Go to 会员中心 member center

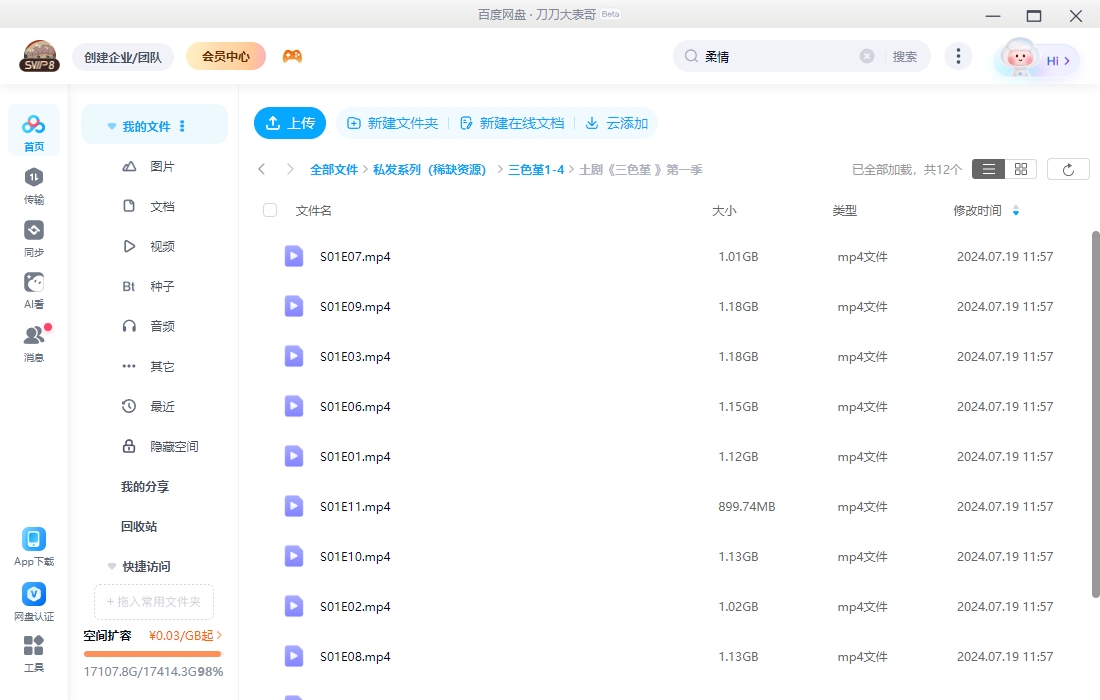pos(225,56)
